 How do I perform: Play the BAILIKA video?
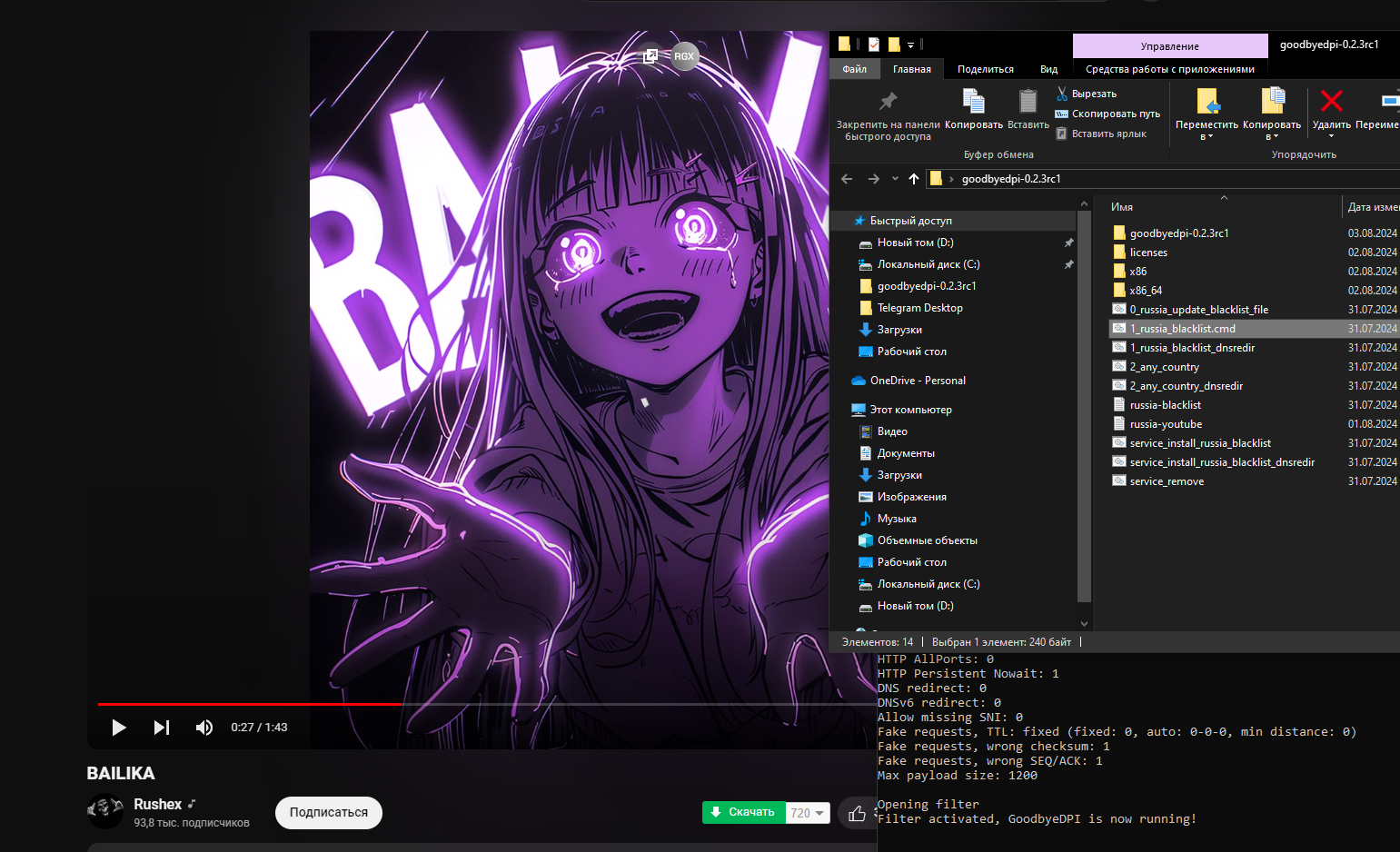click(x=118, y=728)
